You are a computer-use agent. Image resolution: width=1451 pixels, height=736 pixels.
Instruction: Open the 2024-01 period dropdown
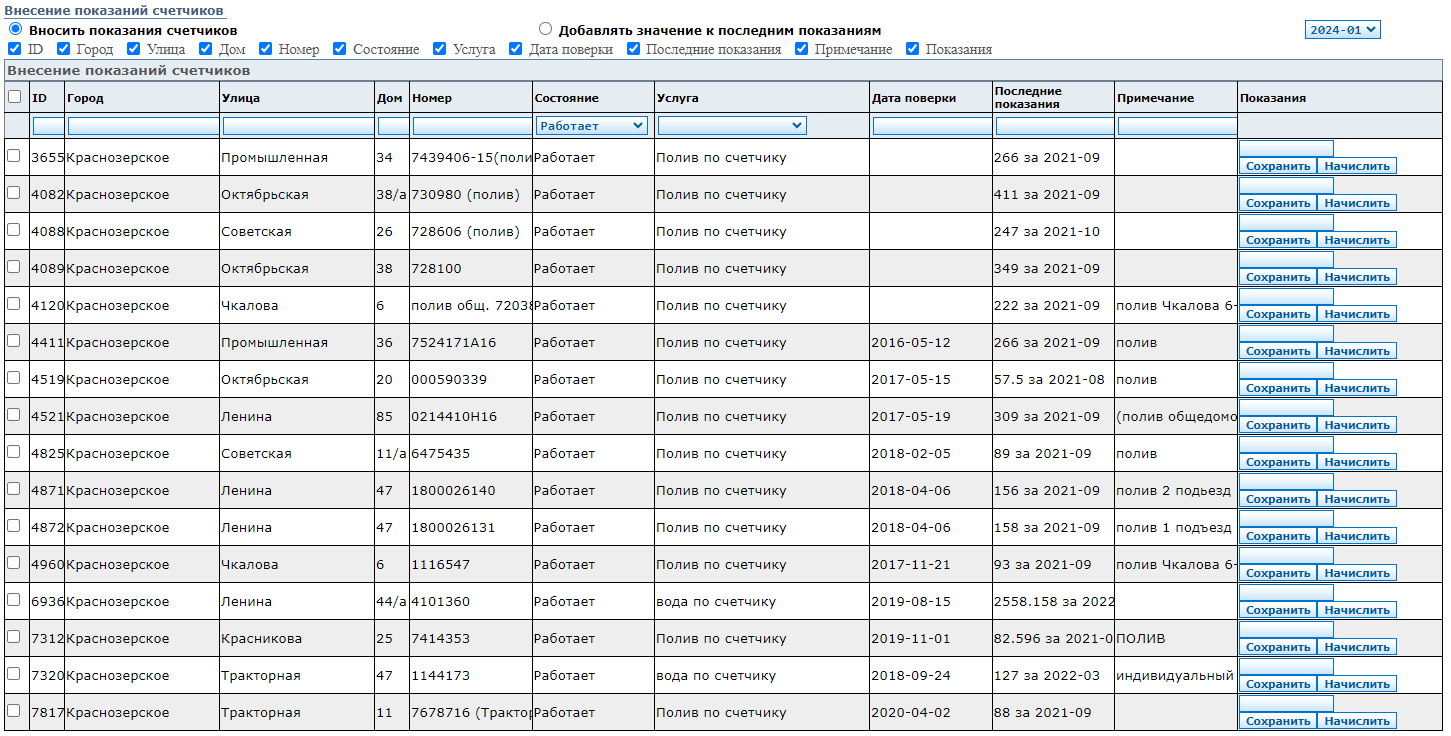1342,30
